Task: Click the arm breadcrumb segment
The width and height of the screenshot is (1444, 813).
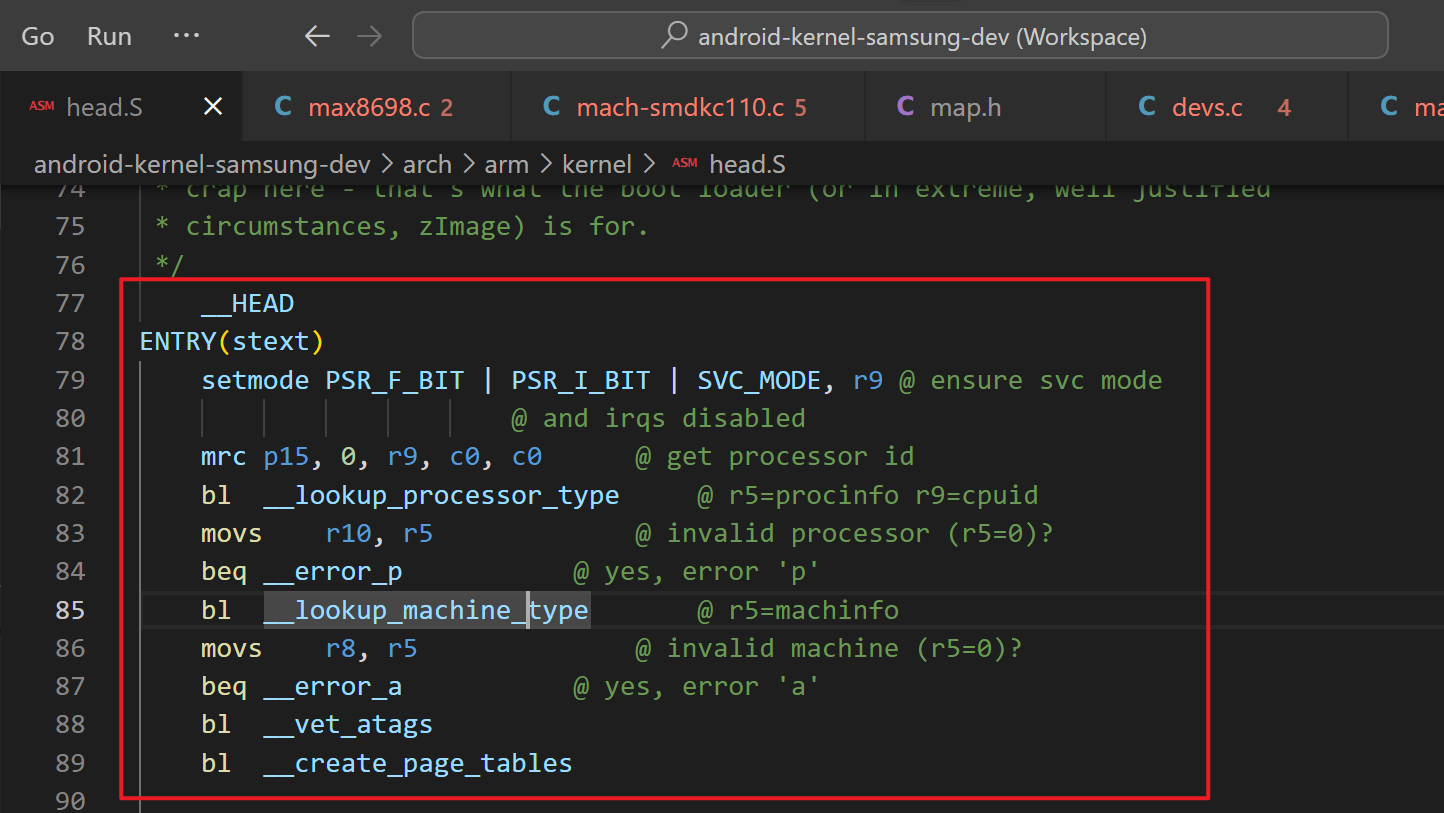Action: tap(507, 164)
